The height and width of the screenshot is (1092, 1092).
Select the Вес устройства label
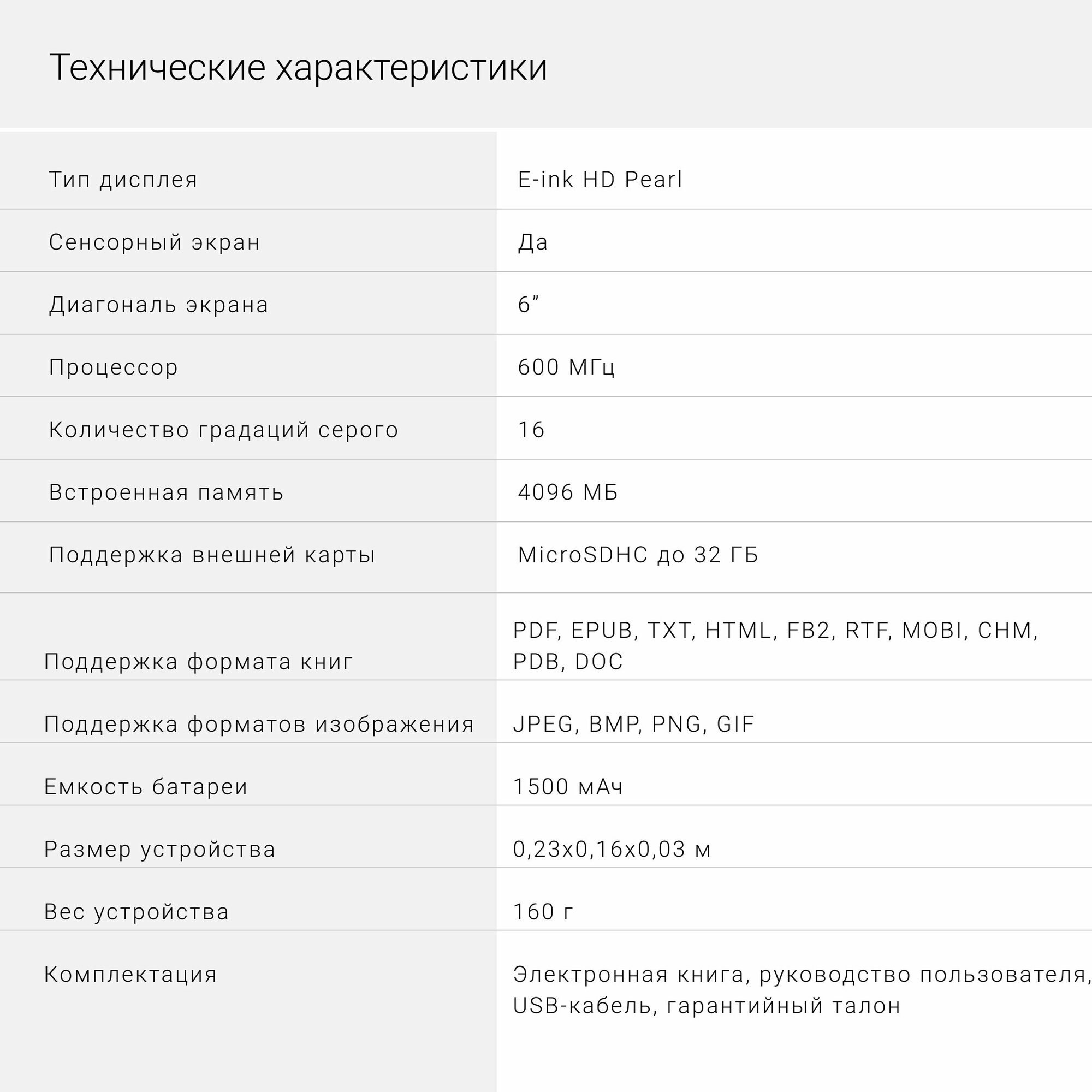pyautogui.click(x=136, y=912)
